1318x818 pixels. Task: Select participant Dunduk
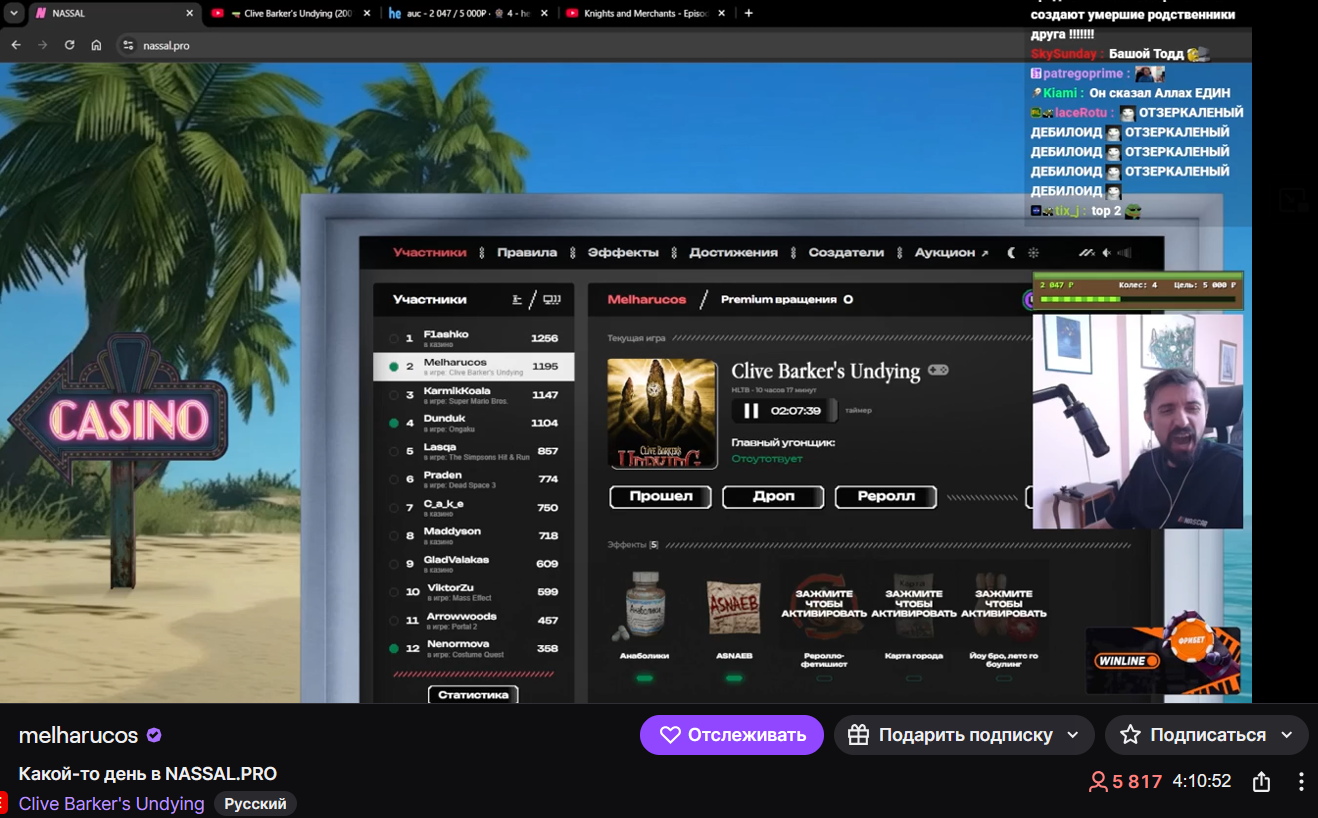click(474, 423)
